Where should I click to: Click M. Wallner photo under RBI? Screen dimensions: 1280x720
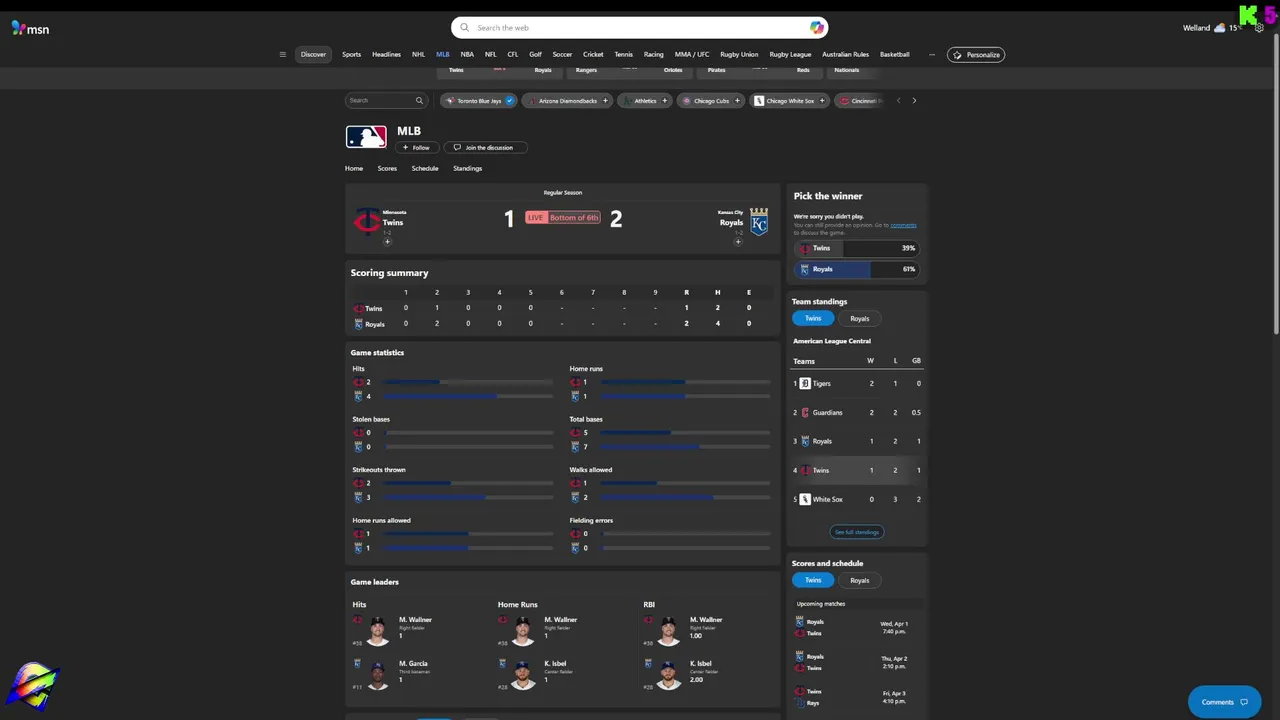(x=668, y=630)
